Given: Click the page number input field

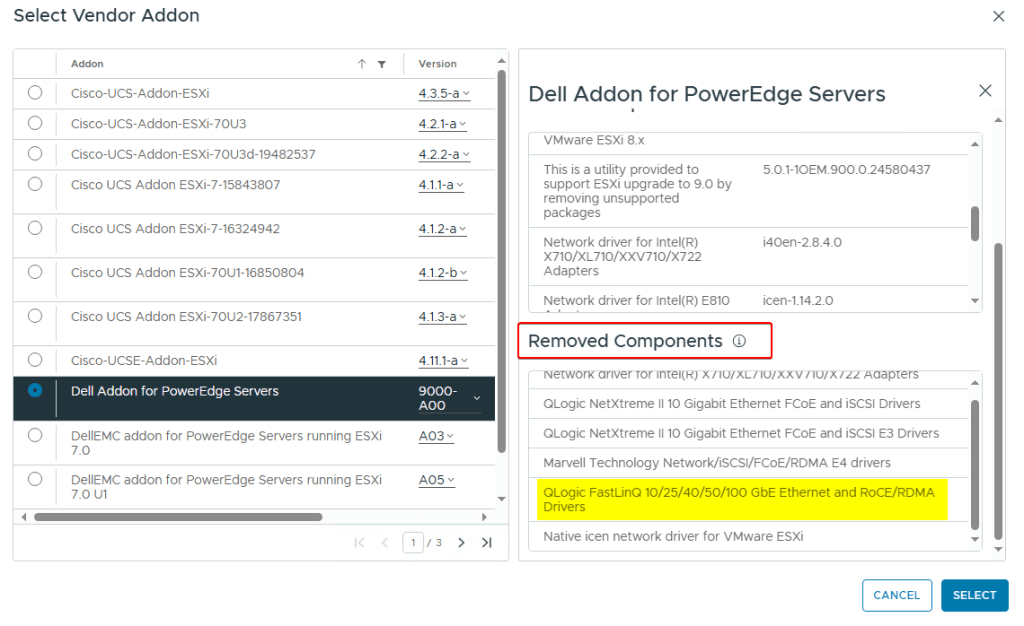Looking at the screenshot, I should click(412, 543).
